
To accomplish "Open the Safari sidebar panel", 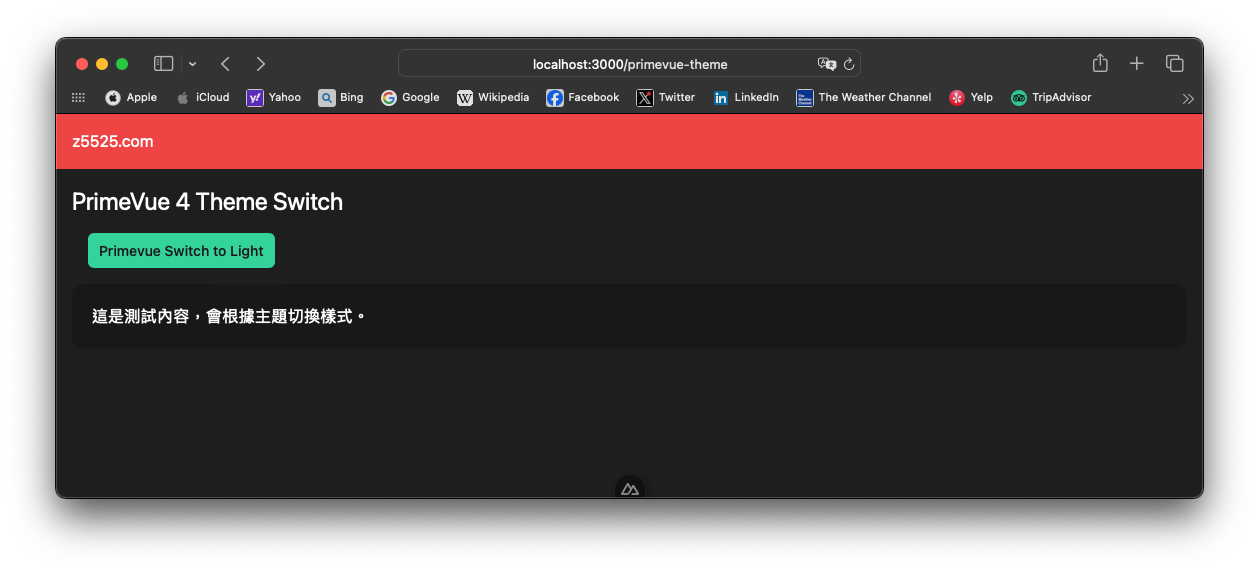I will (x=163, y=64).
